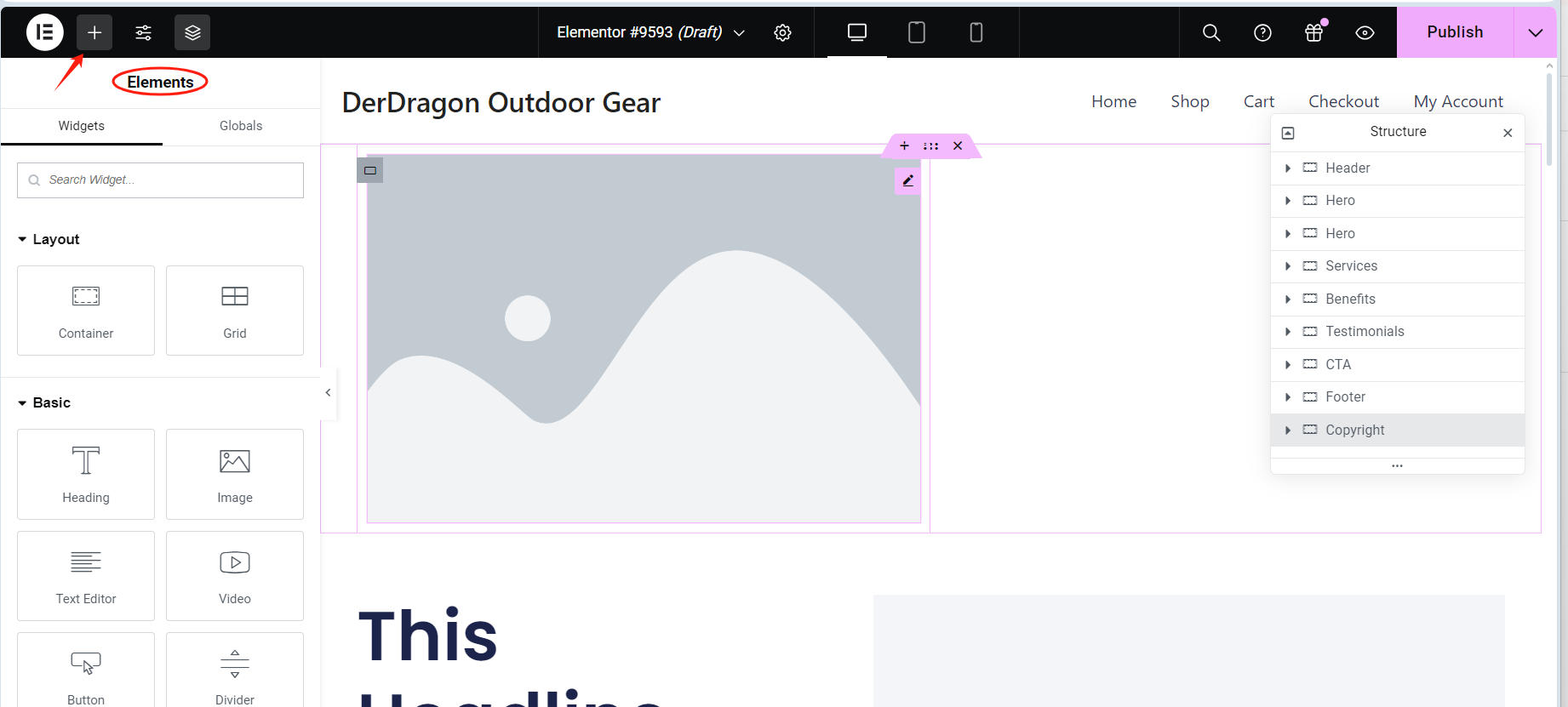
Task: Open the Add Element plus button
Action: 94,32
